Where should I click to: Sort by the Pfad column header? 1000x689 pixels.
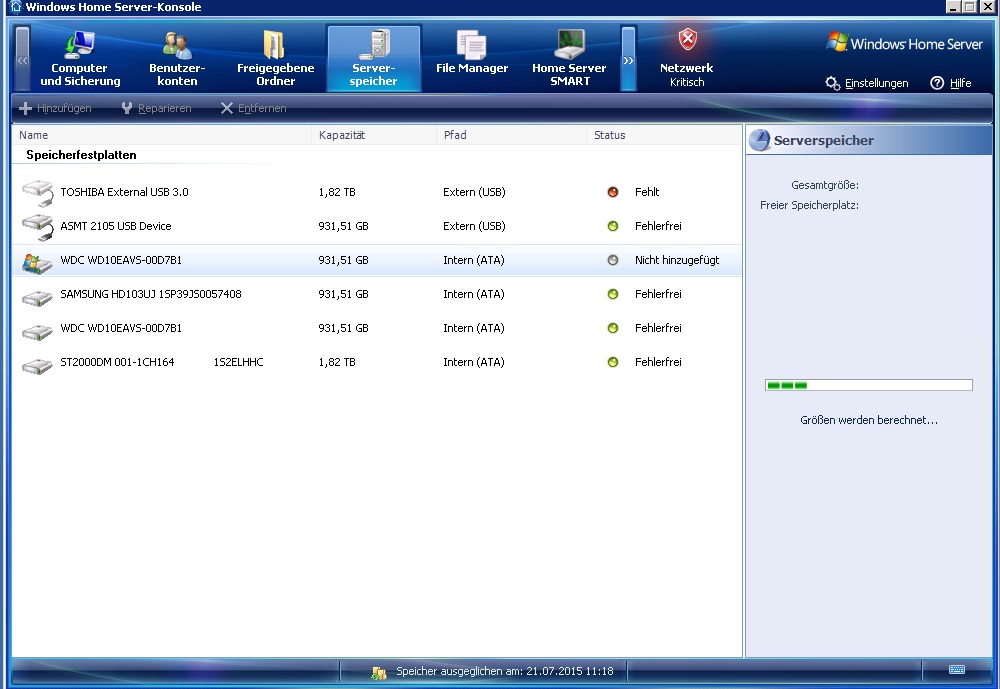(x=511, y=135)
